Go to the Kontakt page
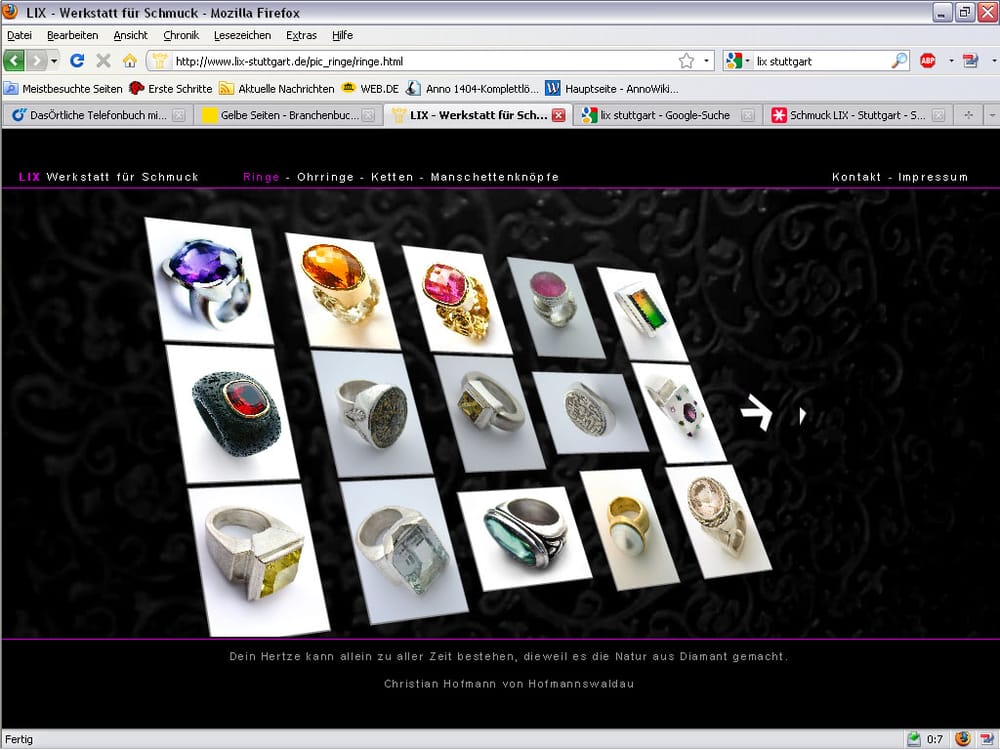1000x750 pixels. coord(856,177)
